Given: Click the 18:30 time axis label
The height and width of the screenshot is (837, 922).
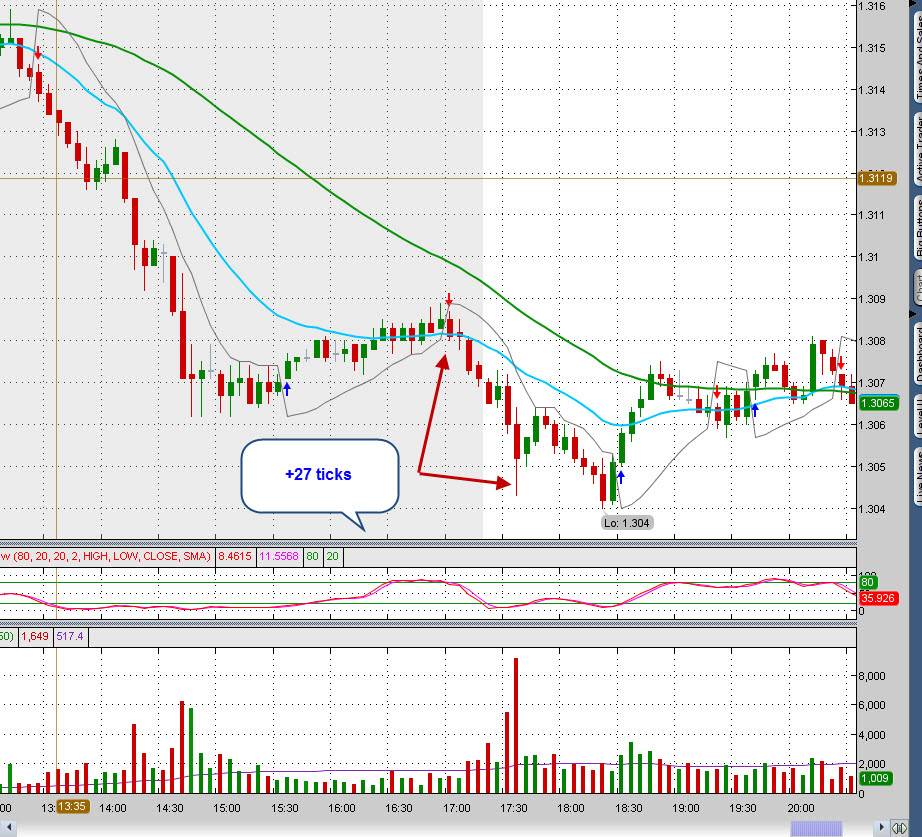Looking at the screenshot, I should pyautogui.click(x=629, y=808).
